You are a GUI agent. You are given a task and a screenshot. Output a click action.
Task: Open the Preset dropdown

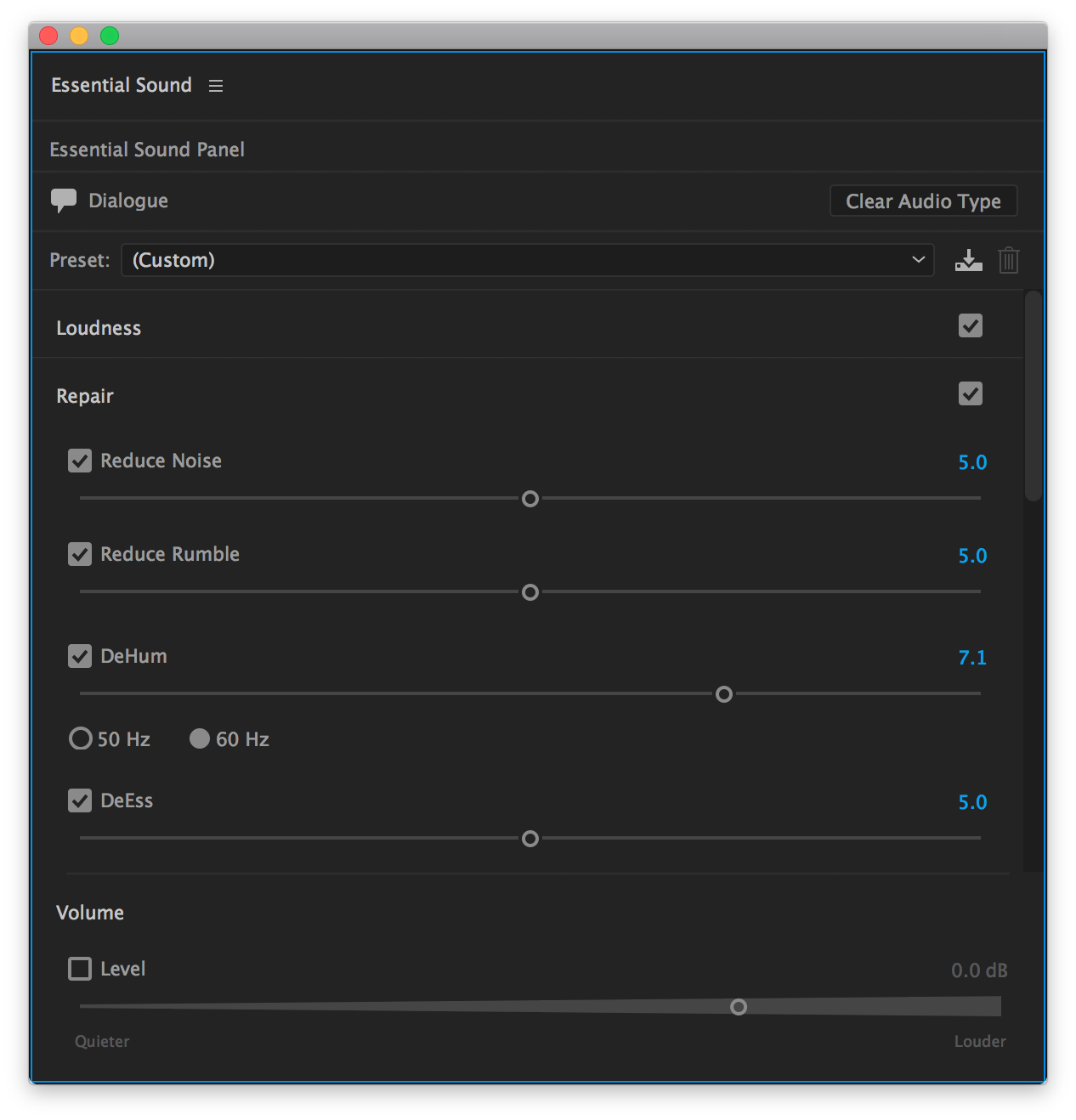527,260
